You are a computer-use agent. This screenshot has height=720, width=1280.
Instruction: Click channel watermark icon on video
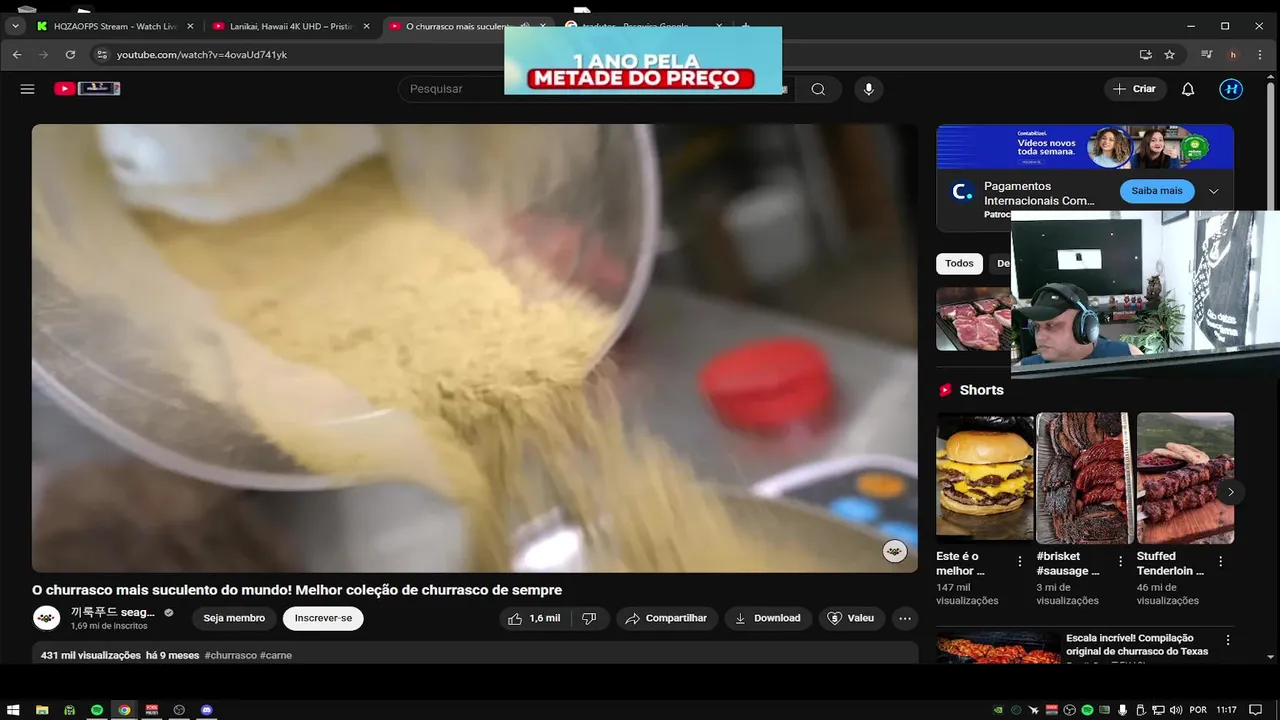894,551
